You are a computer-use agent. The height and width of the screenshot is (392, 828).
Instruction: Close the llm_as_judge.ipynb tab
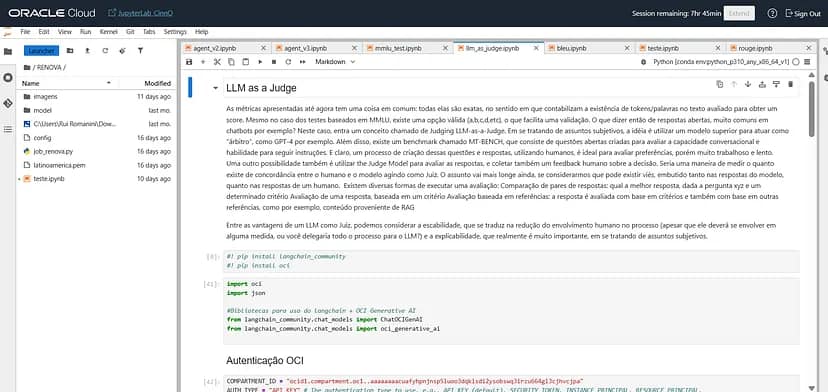tap(536, 48)
